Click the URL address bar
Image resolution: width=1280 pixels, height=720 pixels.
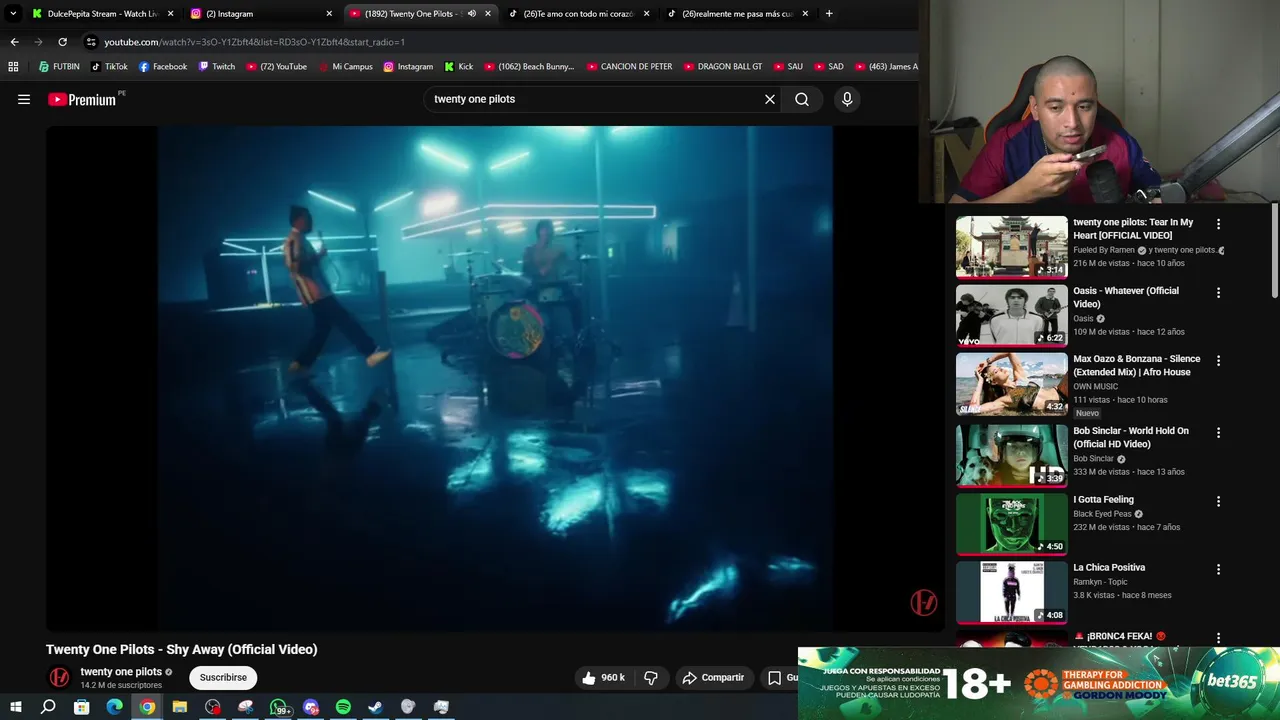click(x=500, y=42)
